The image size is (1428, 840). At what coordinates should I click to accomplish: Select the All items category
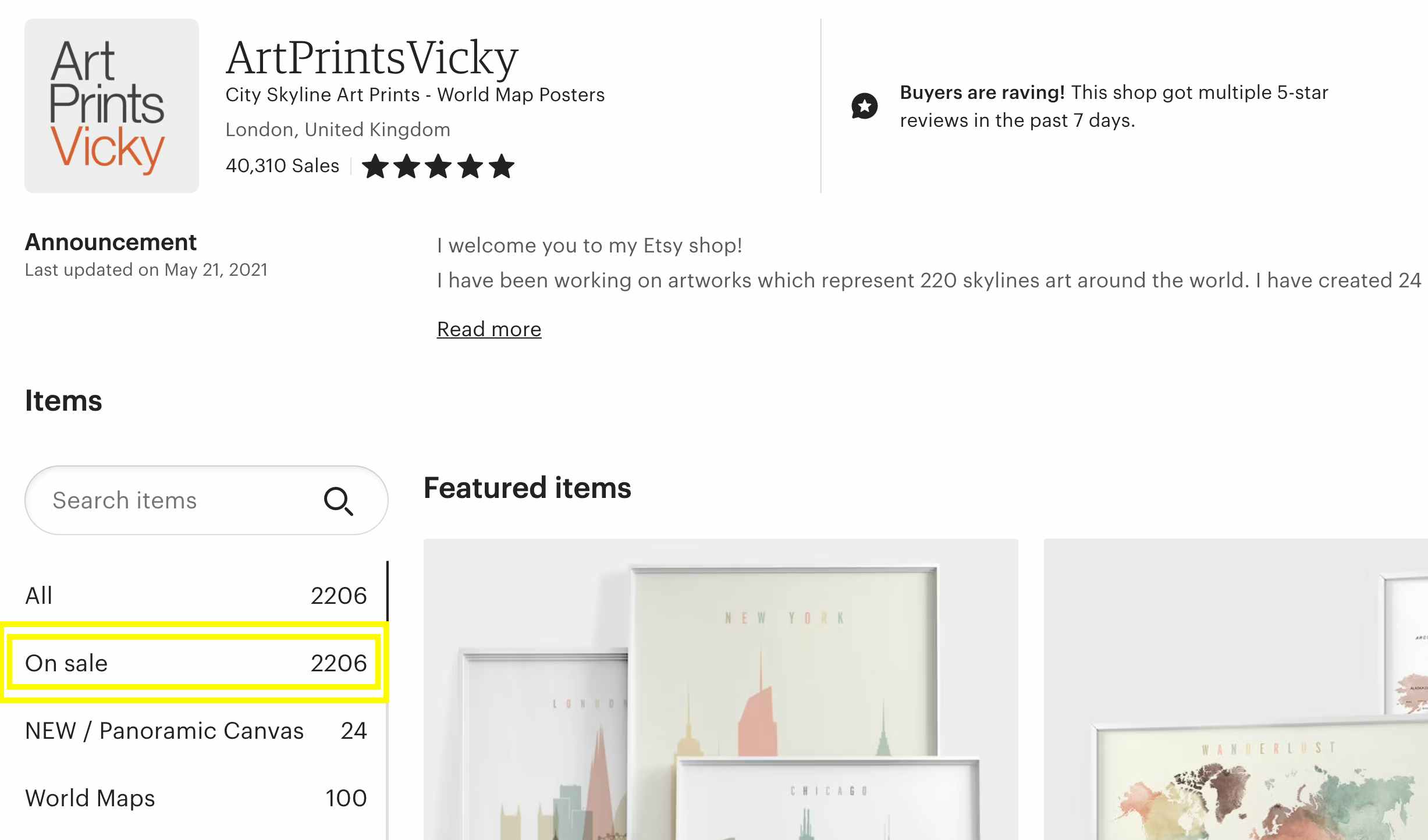point(195,596)
